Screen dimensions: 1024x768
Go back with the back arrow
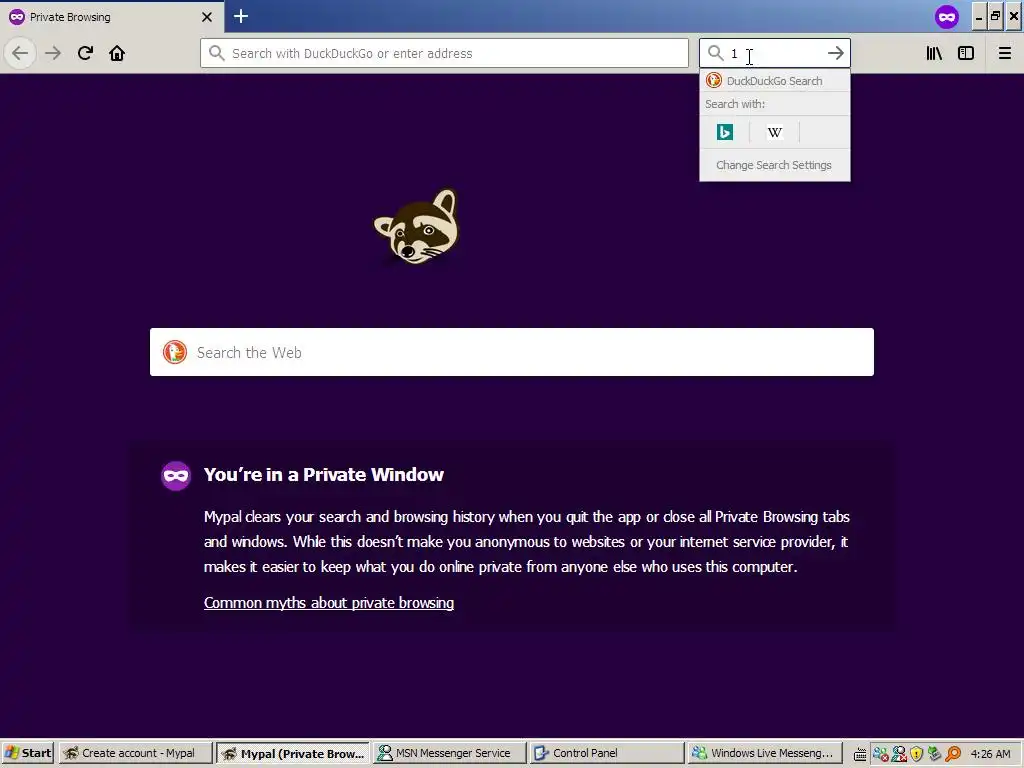point(20,53)
